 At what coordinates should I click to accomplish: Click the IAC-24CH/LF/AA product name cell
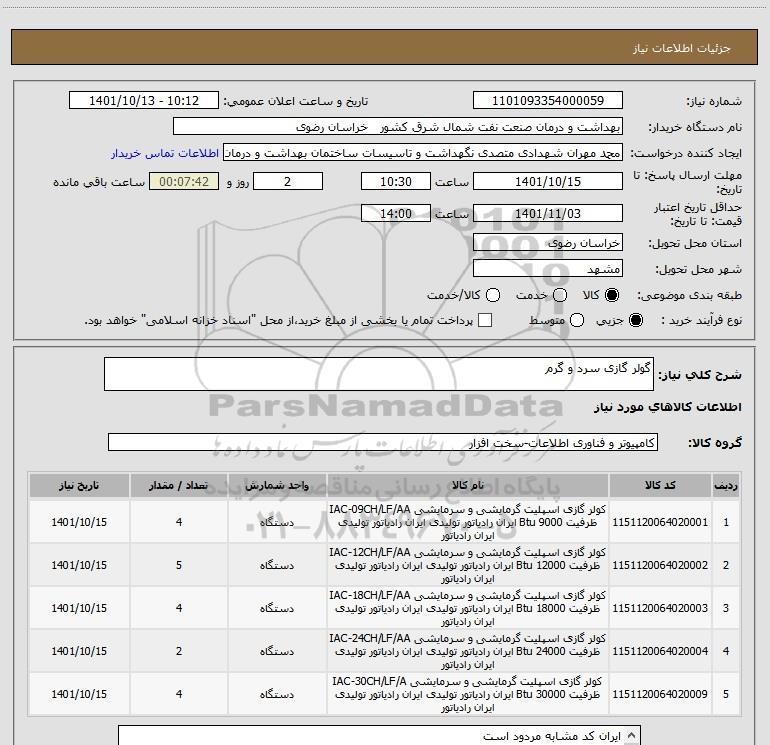(x=468, y=651)
